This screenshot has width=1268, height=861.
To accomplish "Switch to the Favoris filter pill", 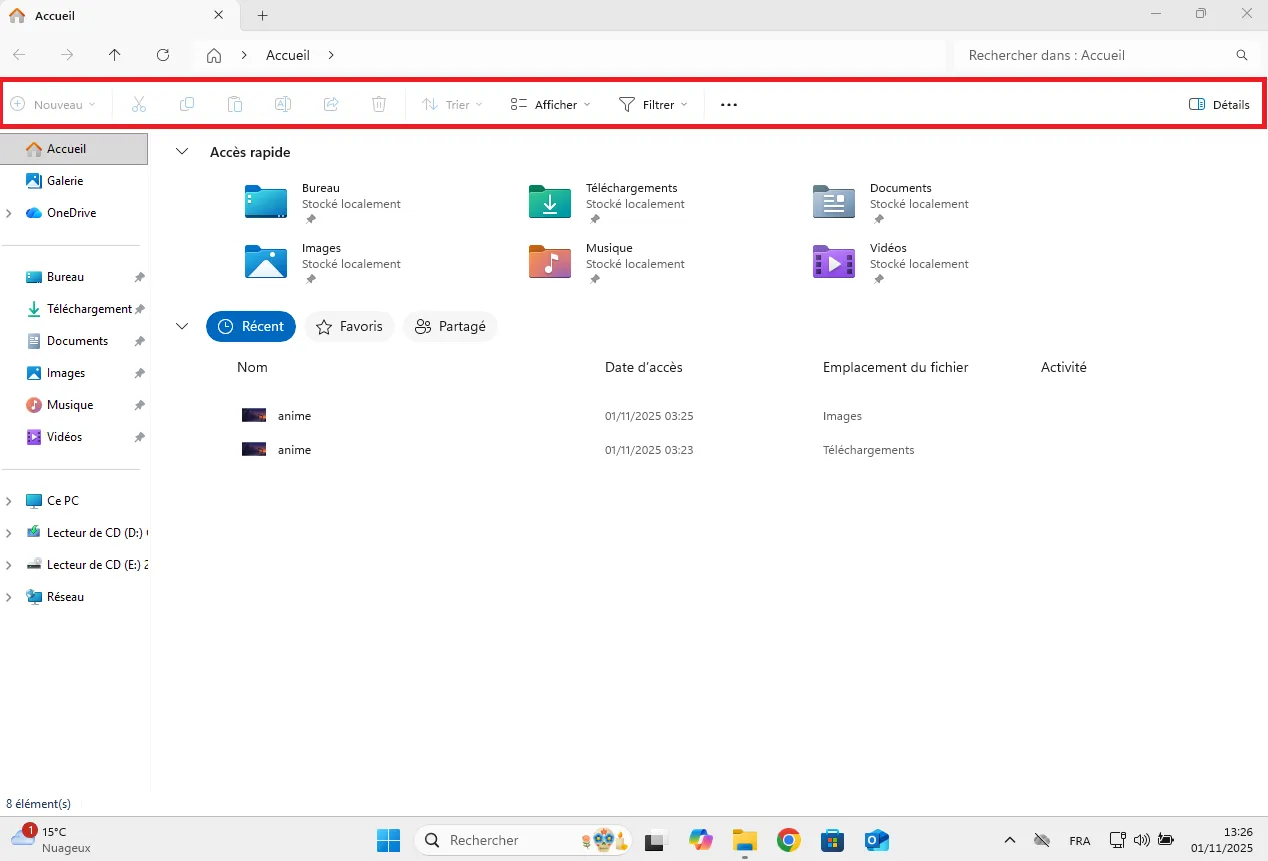I will pos(349,326).
